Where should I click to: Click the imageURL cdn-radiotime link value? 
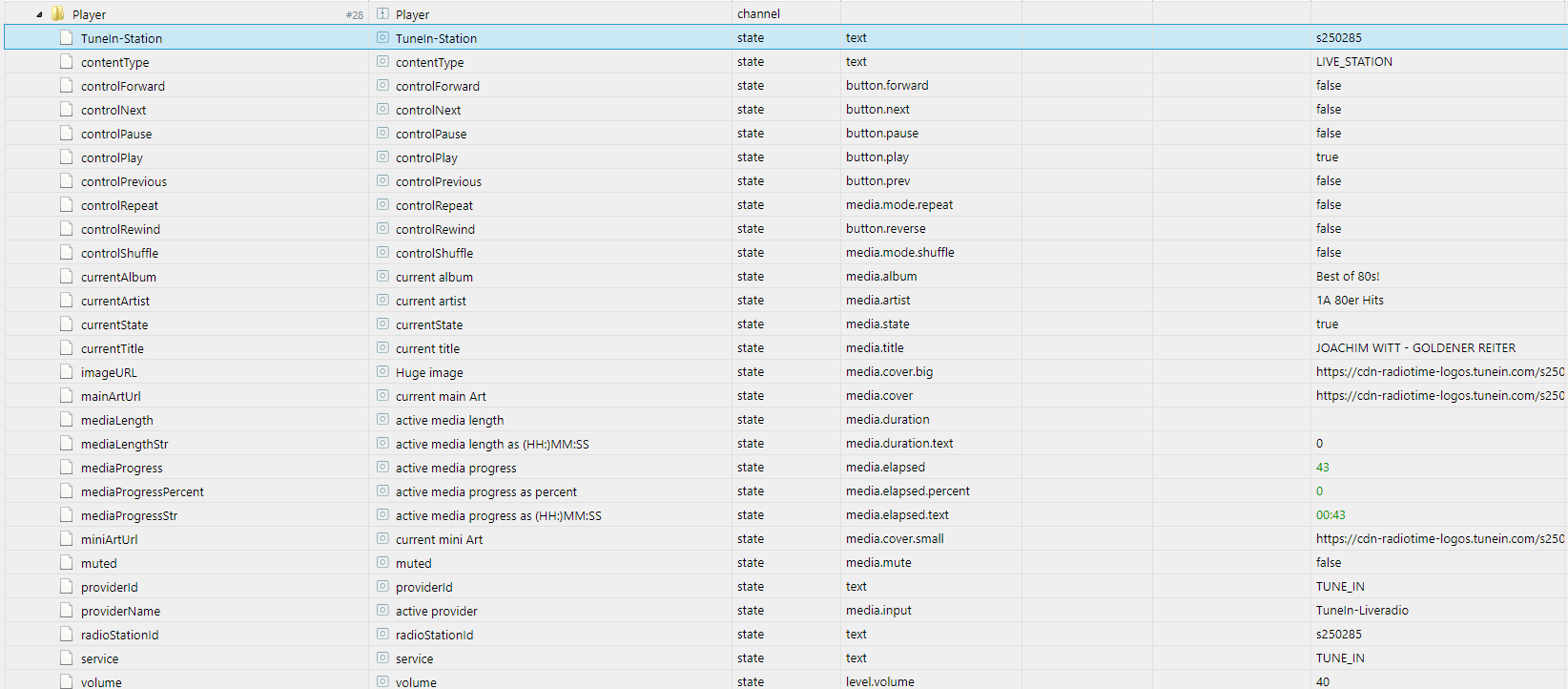(x=1440, y=372)
